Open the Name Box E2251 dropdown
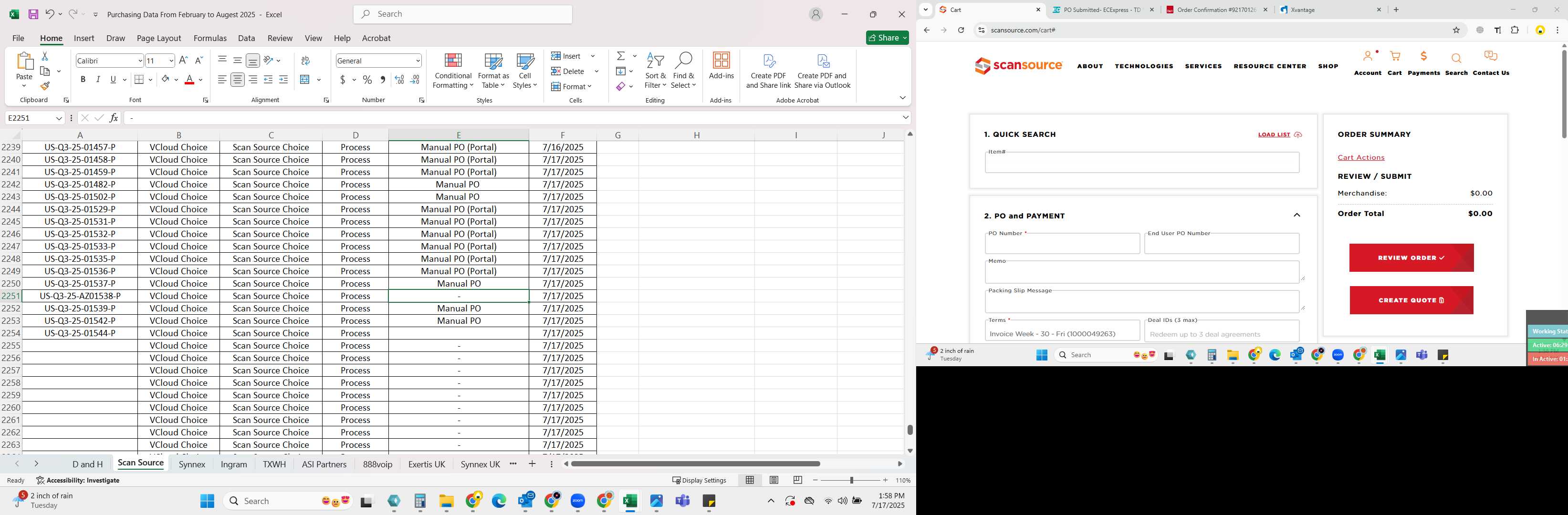 click(x=59, y=118)
